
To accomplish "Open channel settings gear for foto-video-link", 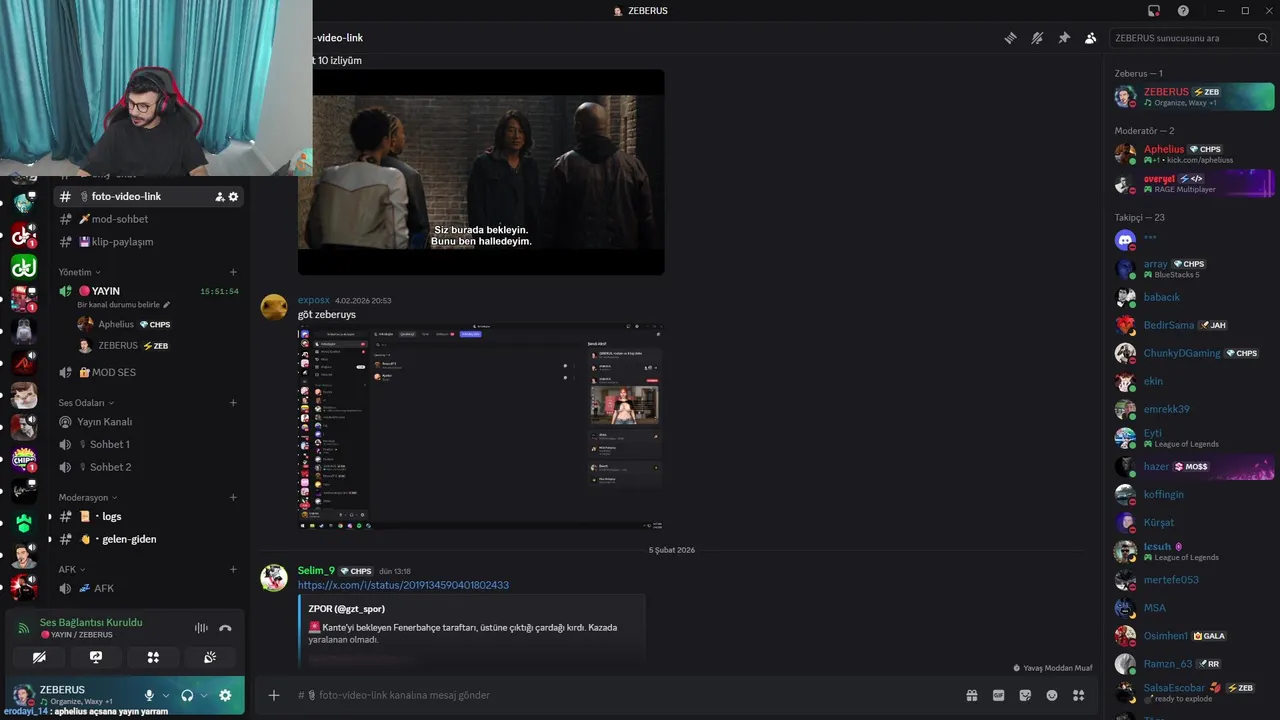I will [234, 197].
